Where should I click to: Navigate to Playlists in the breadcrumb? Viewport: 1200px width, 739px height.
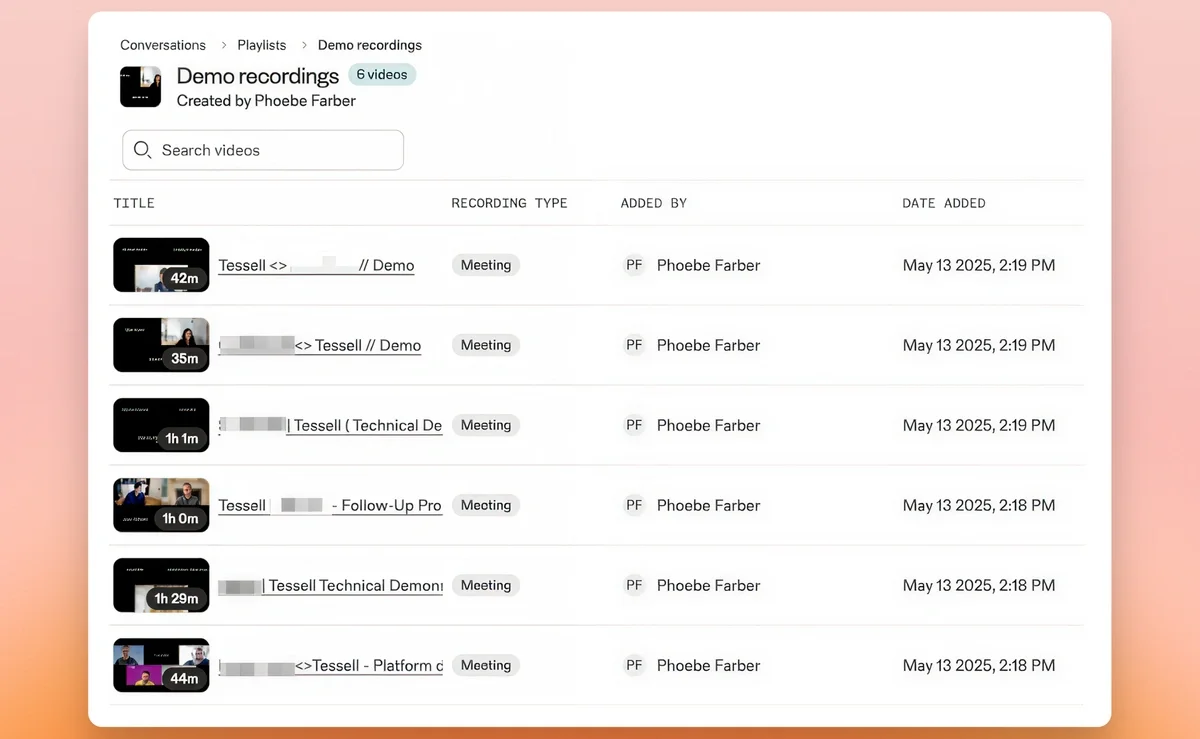(x=261, y=45)
